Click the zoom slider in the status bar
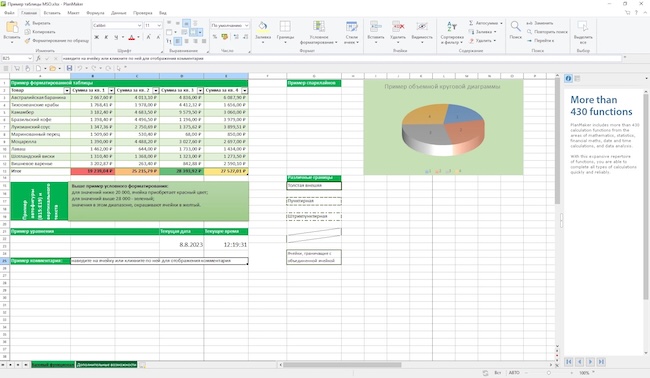This screenshot has height=378, width=650. pyautogui.click(x=549, y=373)
